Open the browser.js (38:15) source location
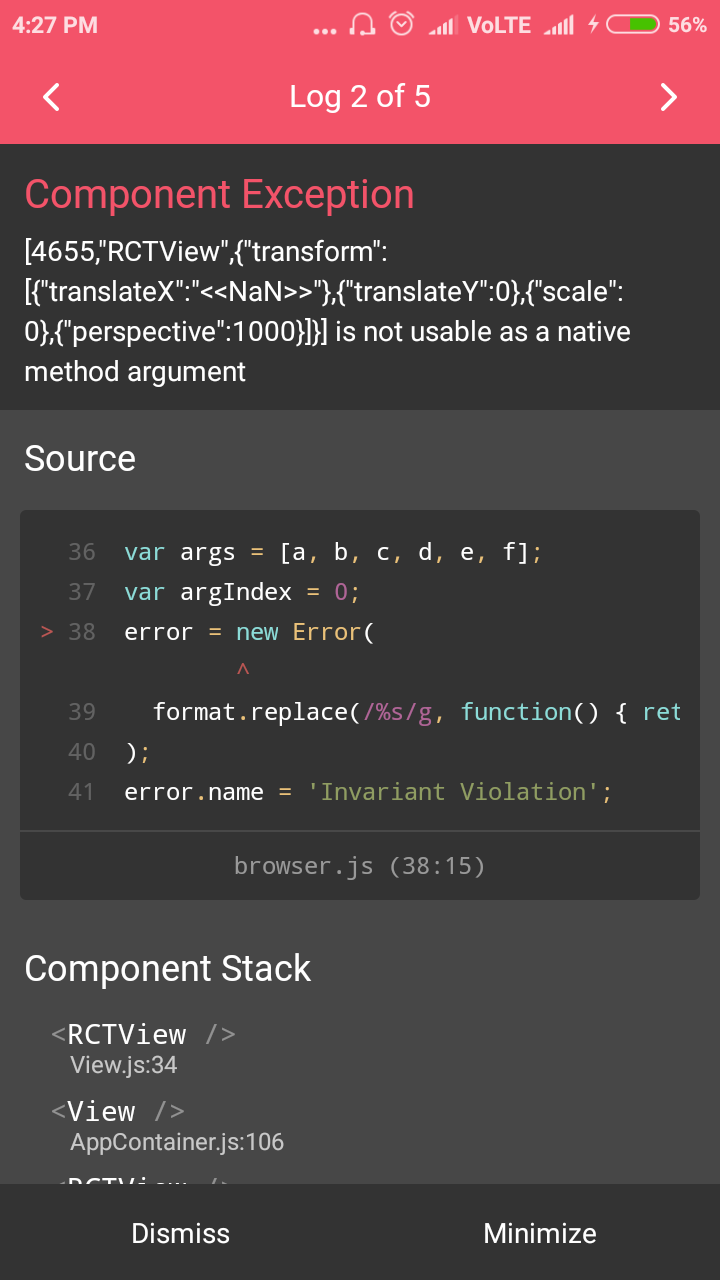 359,866
